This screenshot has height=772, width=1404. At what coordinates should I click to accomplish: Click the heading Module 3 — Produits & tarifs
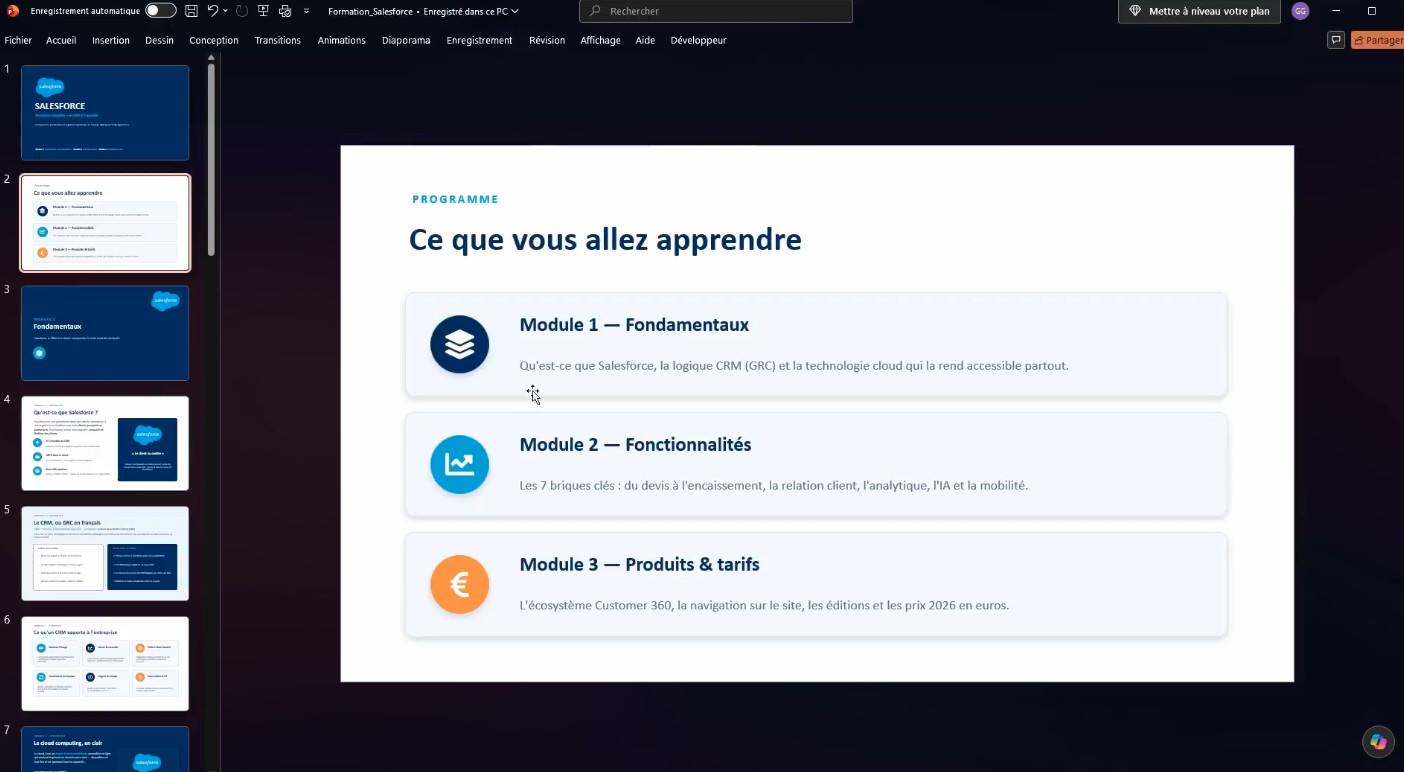[x=639, y=565]
